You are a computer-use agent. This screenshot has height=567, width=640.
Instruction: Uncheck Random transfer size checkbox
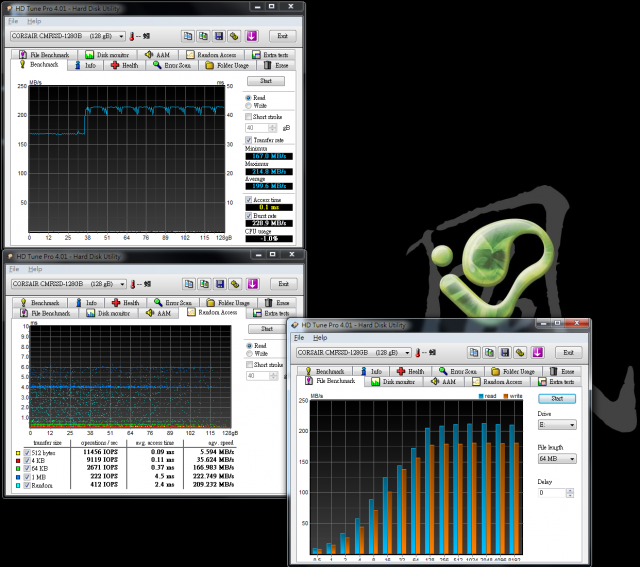(27, 485)
